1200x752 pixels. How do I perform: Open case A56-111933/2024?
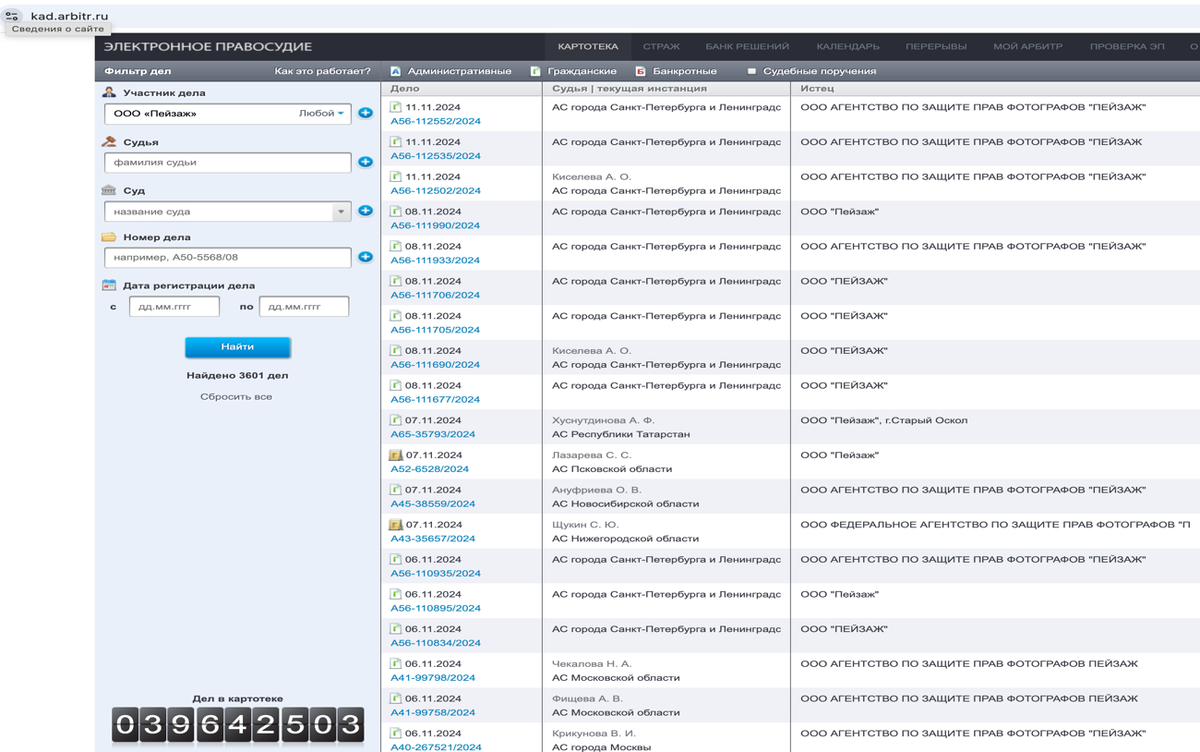point(435,260)
